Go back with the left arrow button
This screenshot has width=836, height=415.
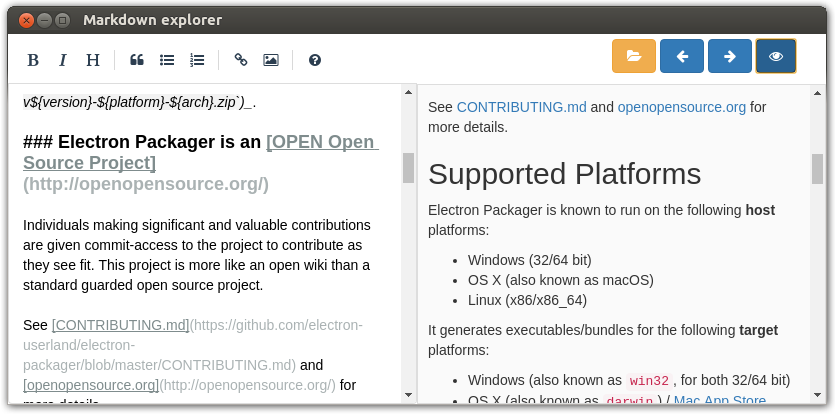(x=682, y=56)
